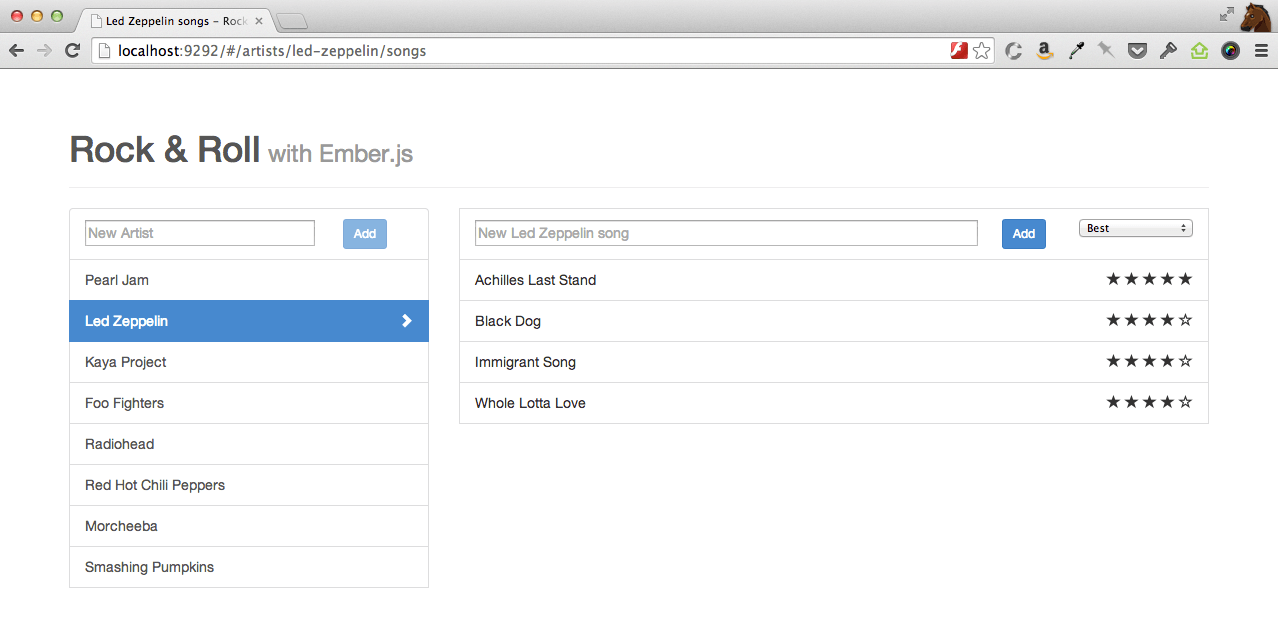Click the Flash blocker icon in toolbar

tap(957, 49)
